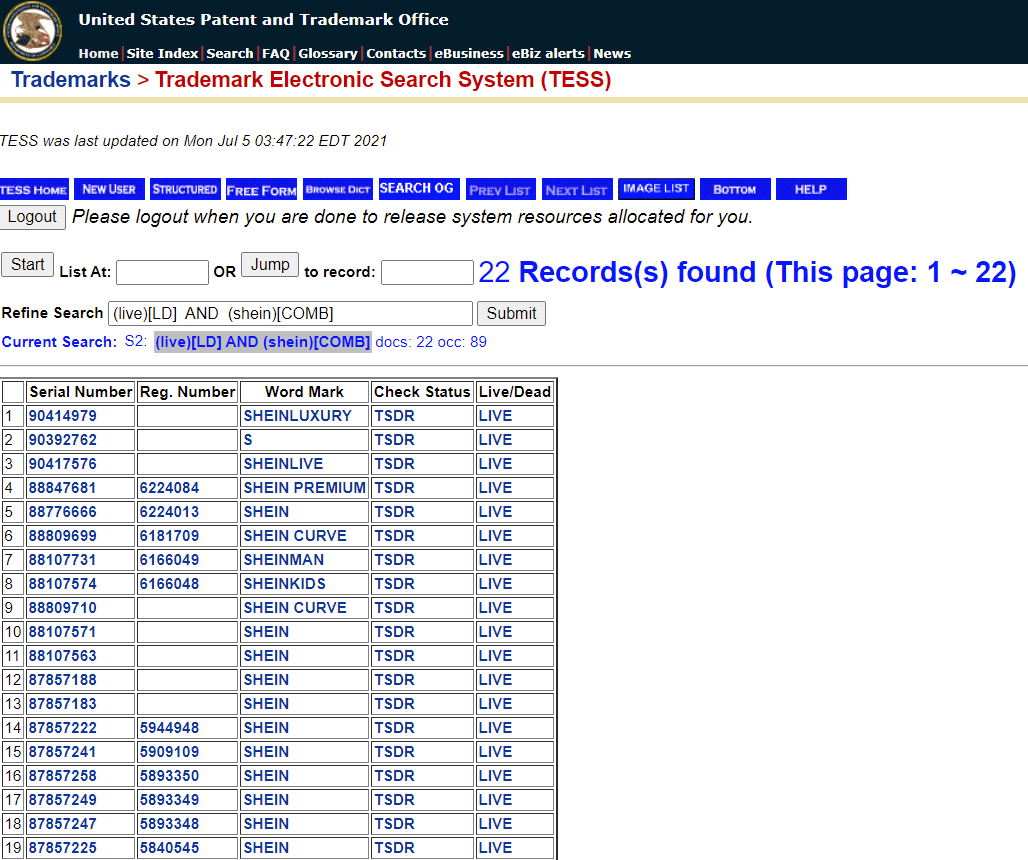Click the highlighted current search query link

click(262, 342)
